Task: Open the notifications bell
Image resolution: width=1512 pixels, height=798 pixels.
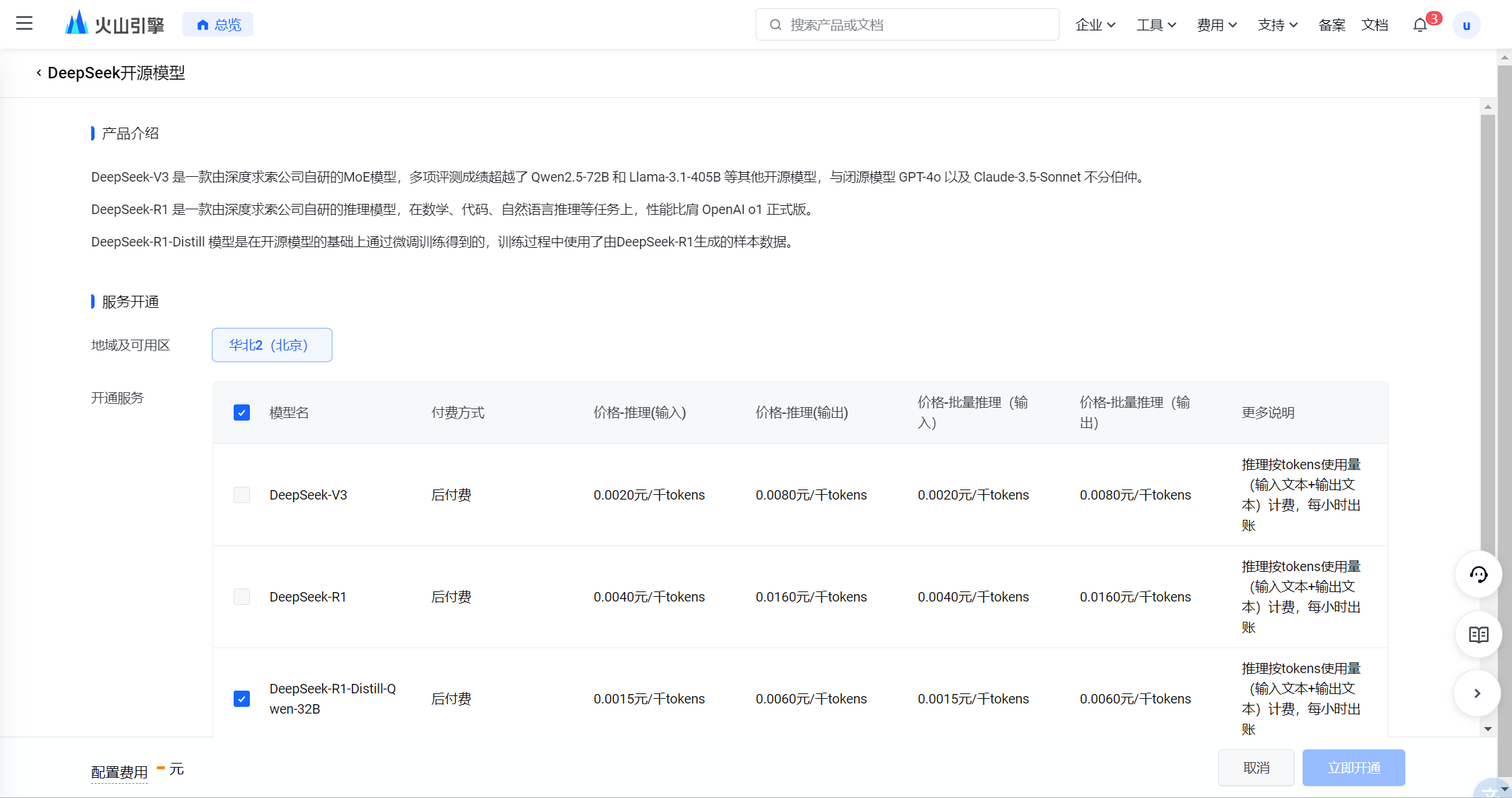Action: [1420, 25]
